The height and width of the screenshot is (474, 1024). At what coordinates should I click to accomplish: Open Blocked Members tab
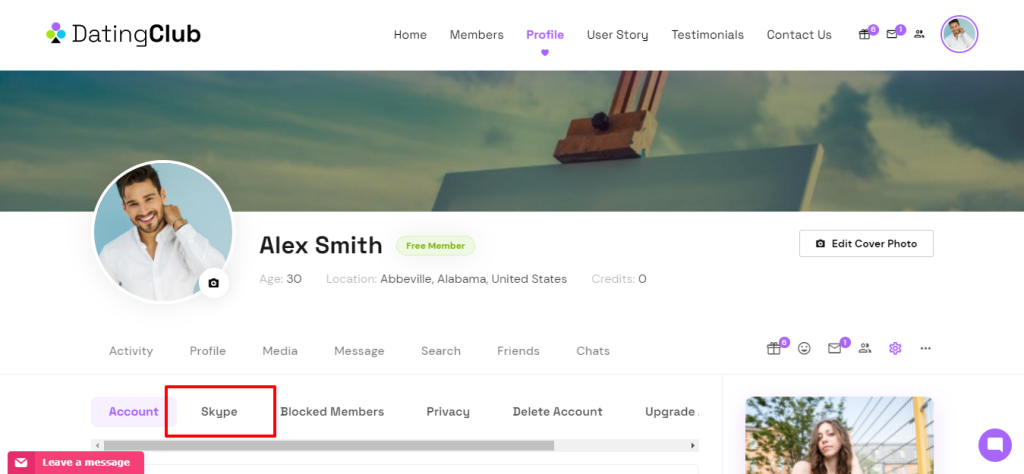pos(332,411)
